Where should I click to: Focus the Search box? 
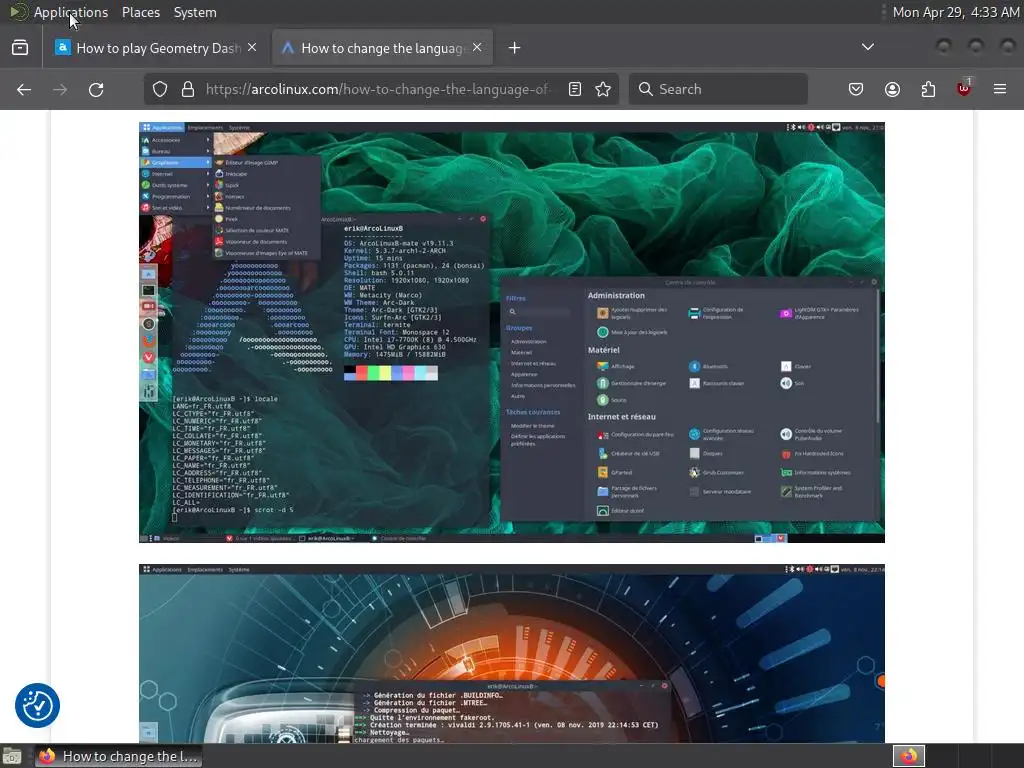tap(718, 89)
